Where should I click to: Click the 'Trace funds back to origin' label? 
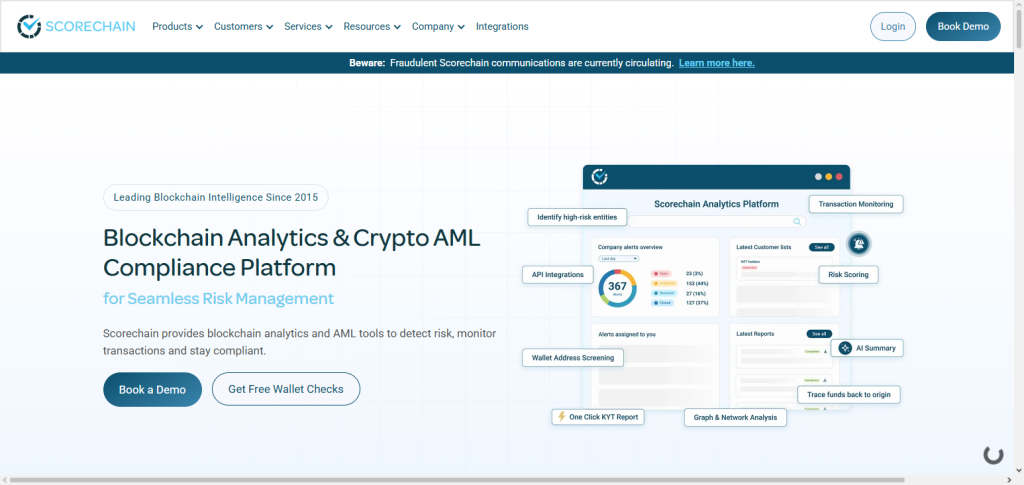coord(849,394)
